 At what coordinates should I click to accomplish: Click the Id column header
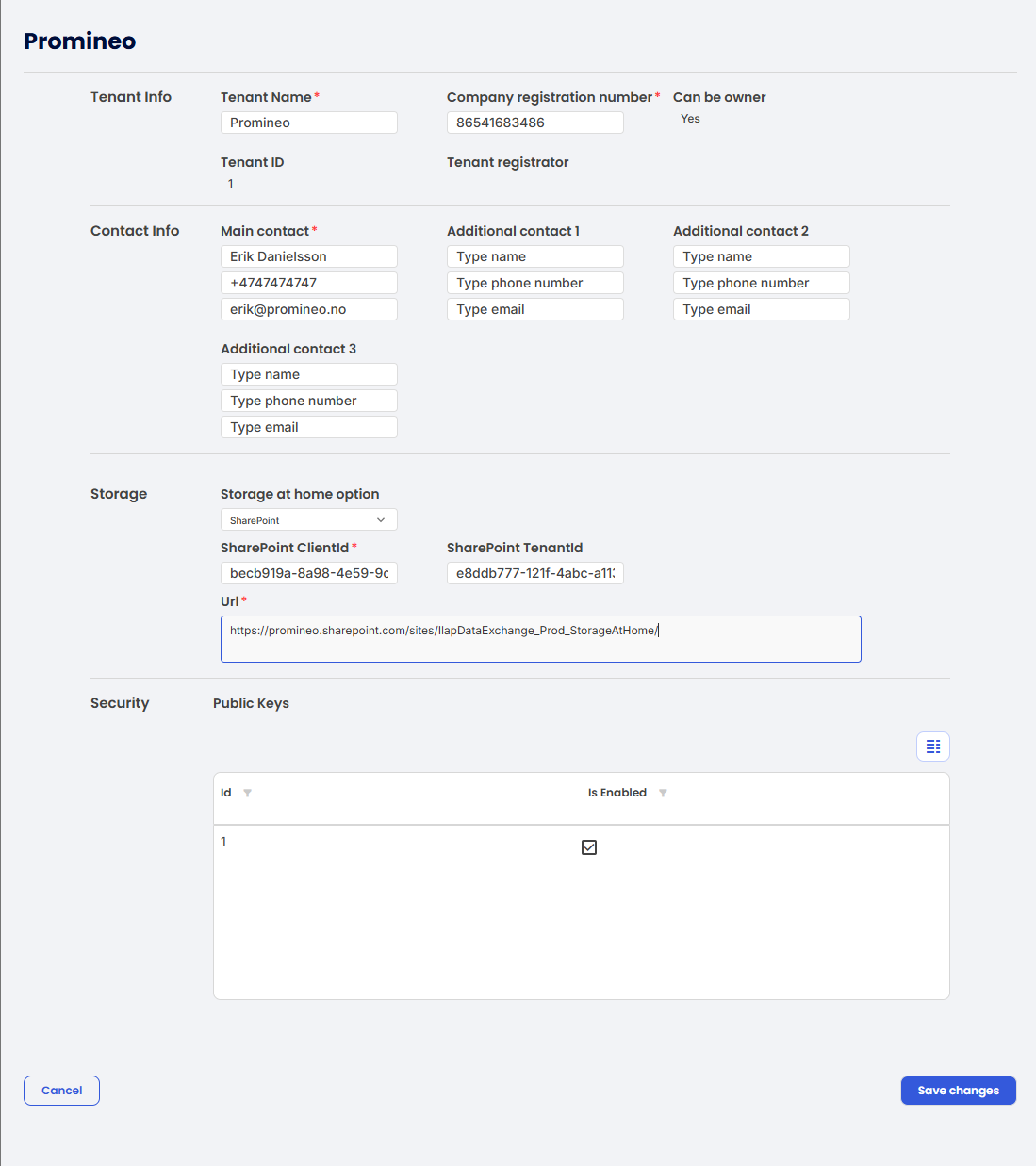pos(226,793)
